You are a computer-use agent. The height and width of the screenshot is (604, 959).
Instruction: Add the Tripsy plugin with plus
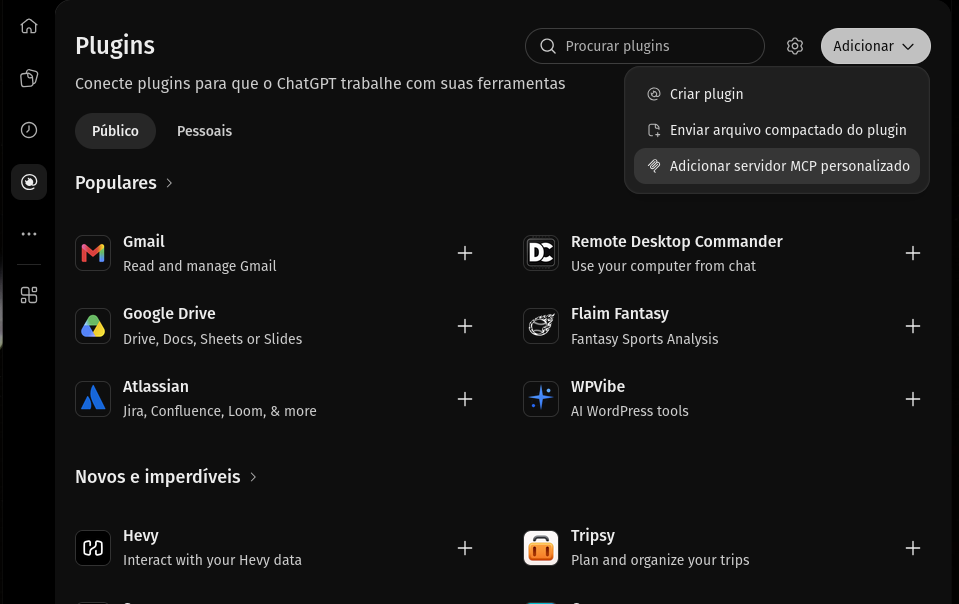click(913, 548)
